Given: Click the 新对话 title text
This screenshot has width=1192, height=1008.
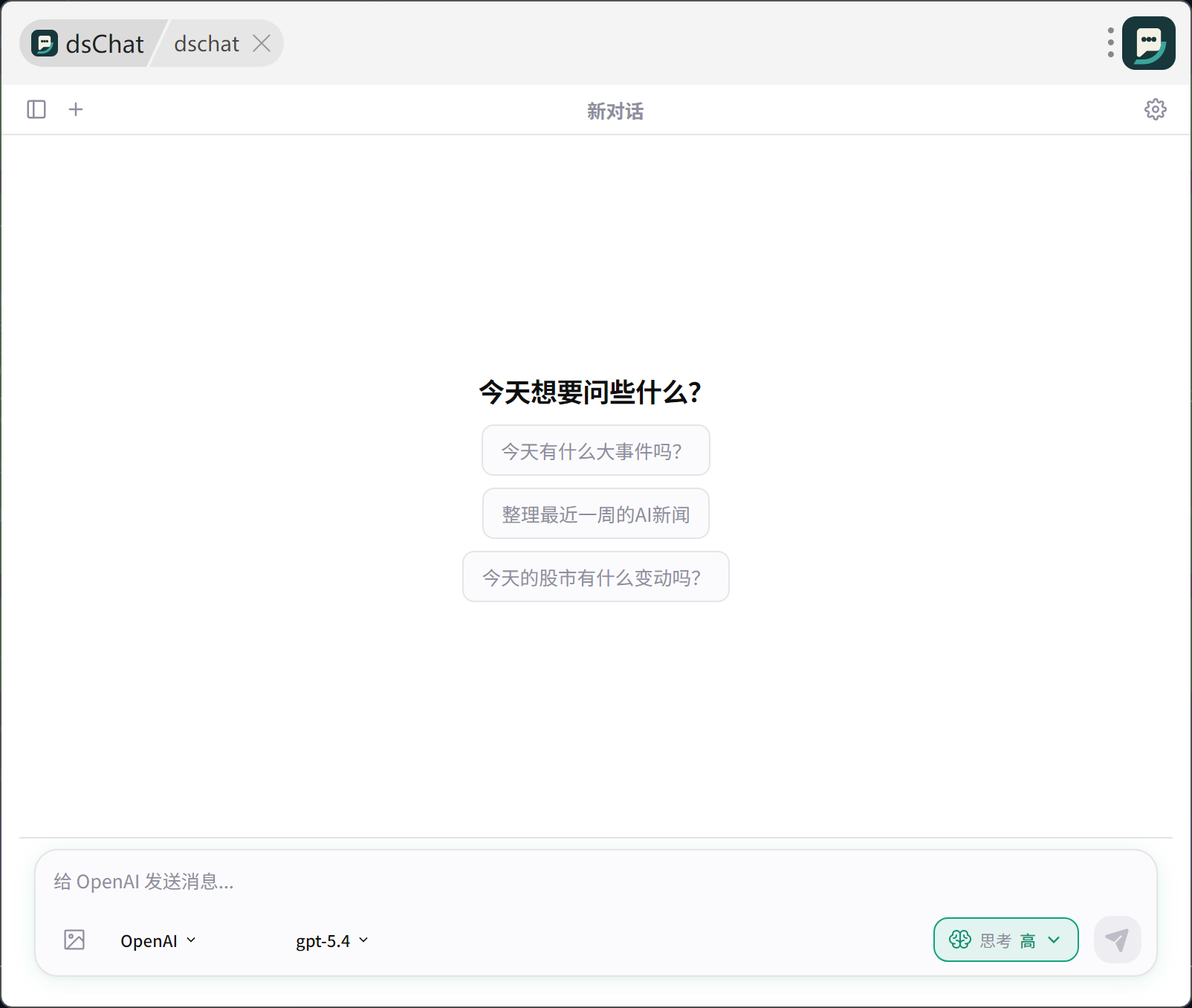Looking at the screenshot, I should [x=615, y=111].
